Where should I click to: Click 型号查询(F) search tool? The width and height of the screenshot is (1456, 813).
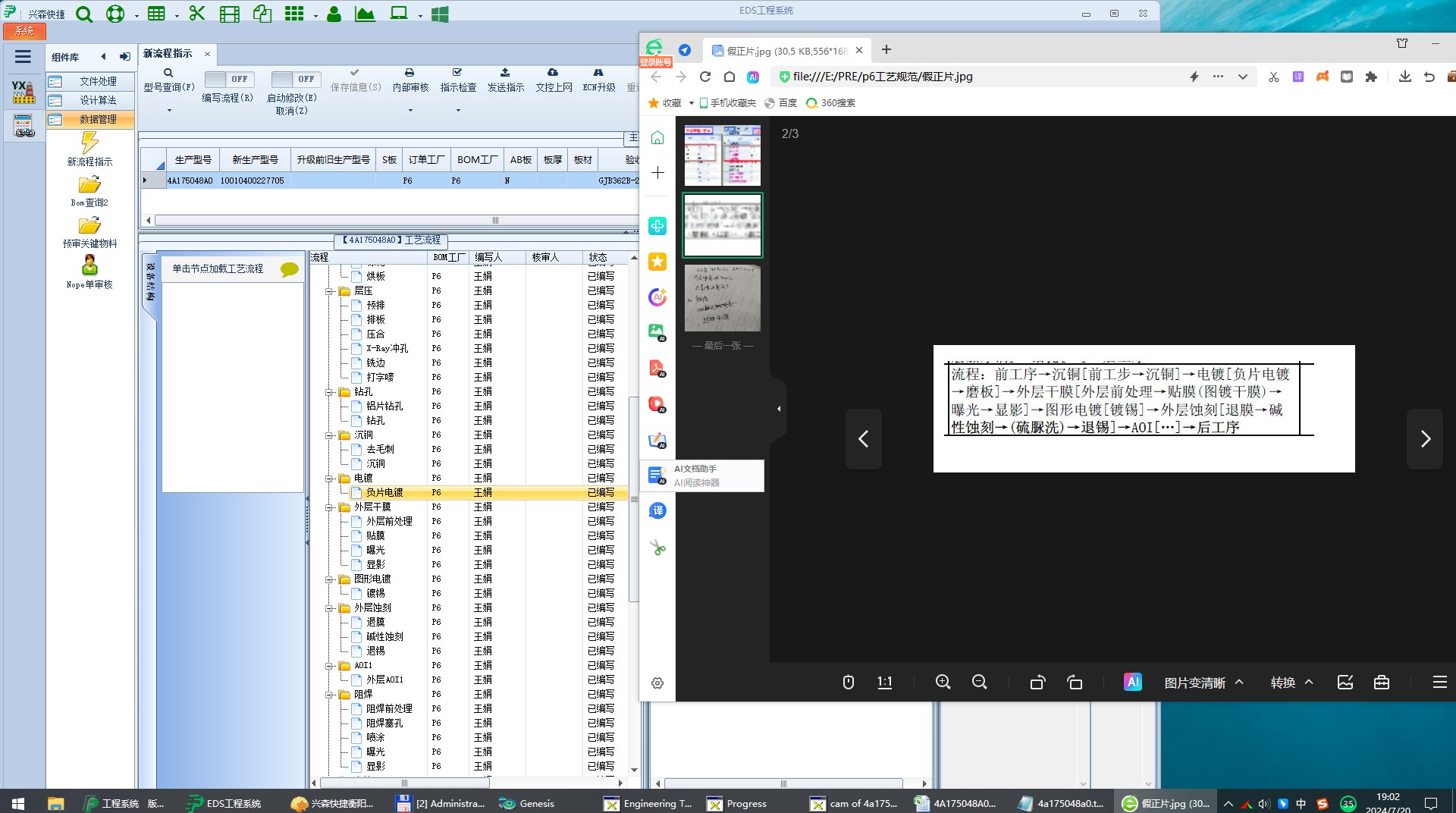click(168, 80)
